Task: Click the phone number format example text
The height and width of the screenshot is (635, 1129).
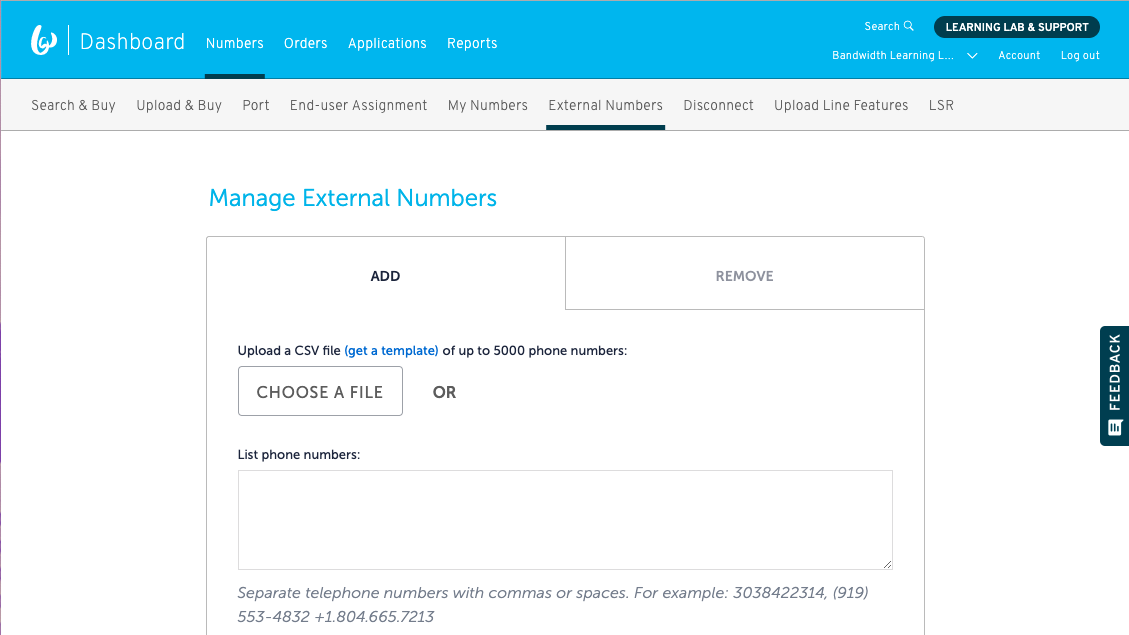Action: (x=553, y=605)
